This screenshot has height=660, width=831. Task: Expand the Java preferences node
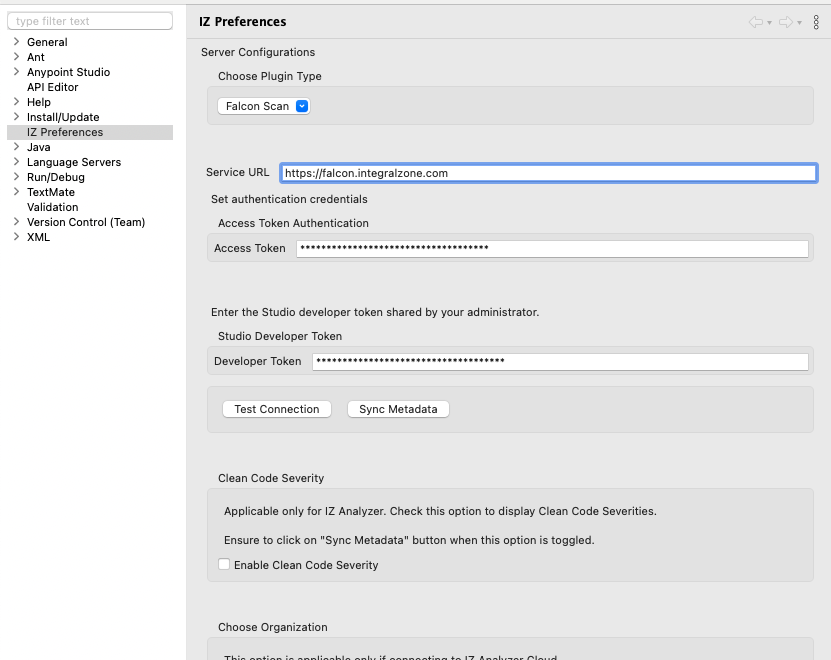click(16, 146)
